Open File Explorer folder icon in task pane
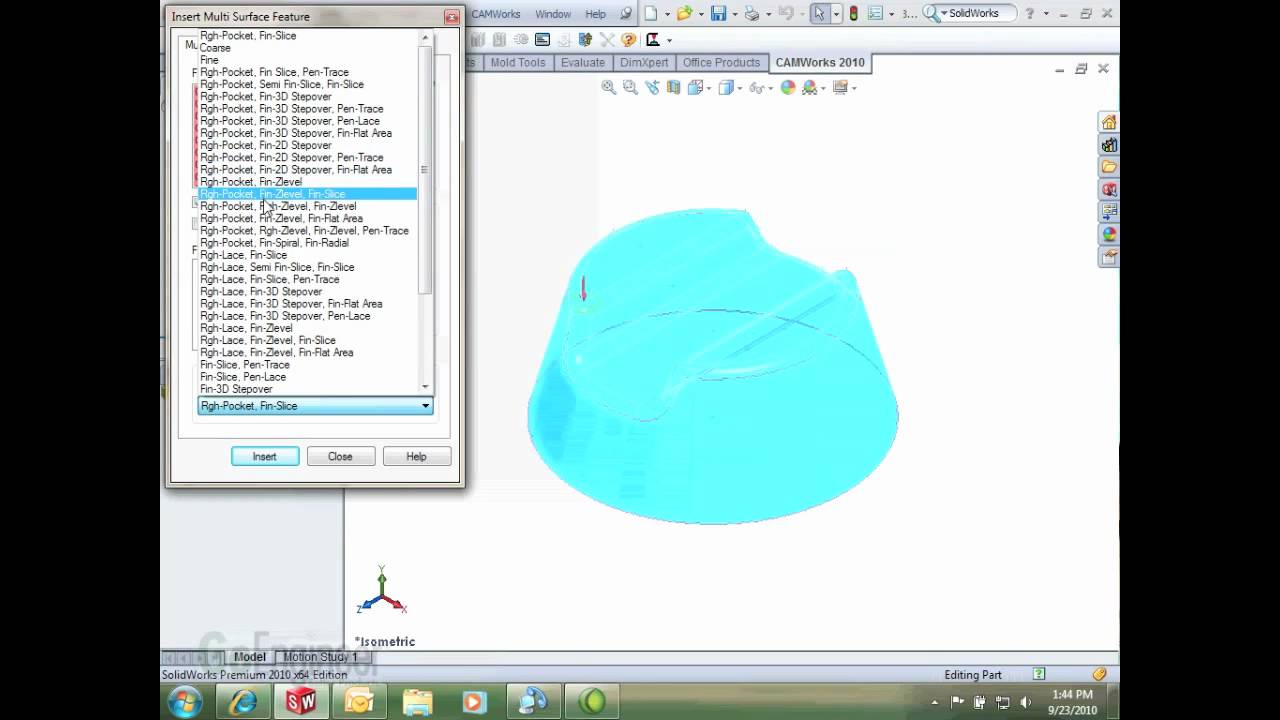This screenshot has width=1280, height=720. [x=1109, y=167]
